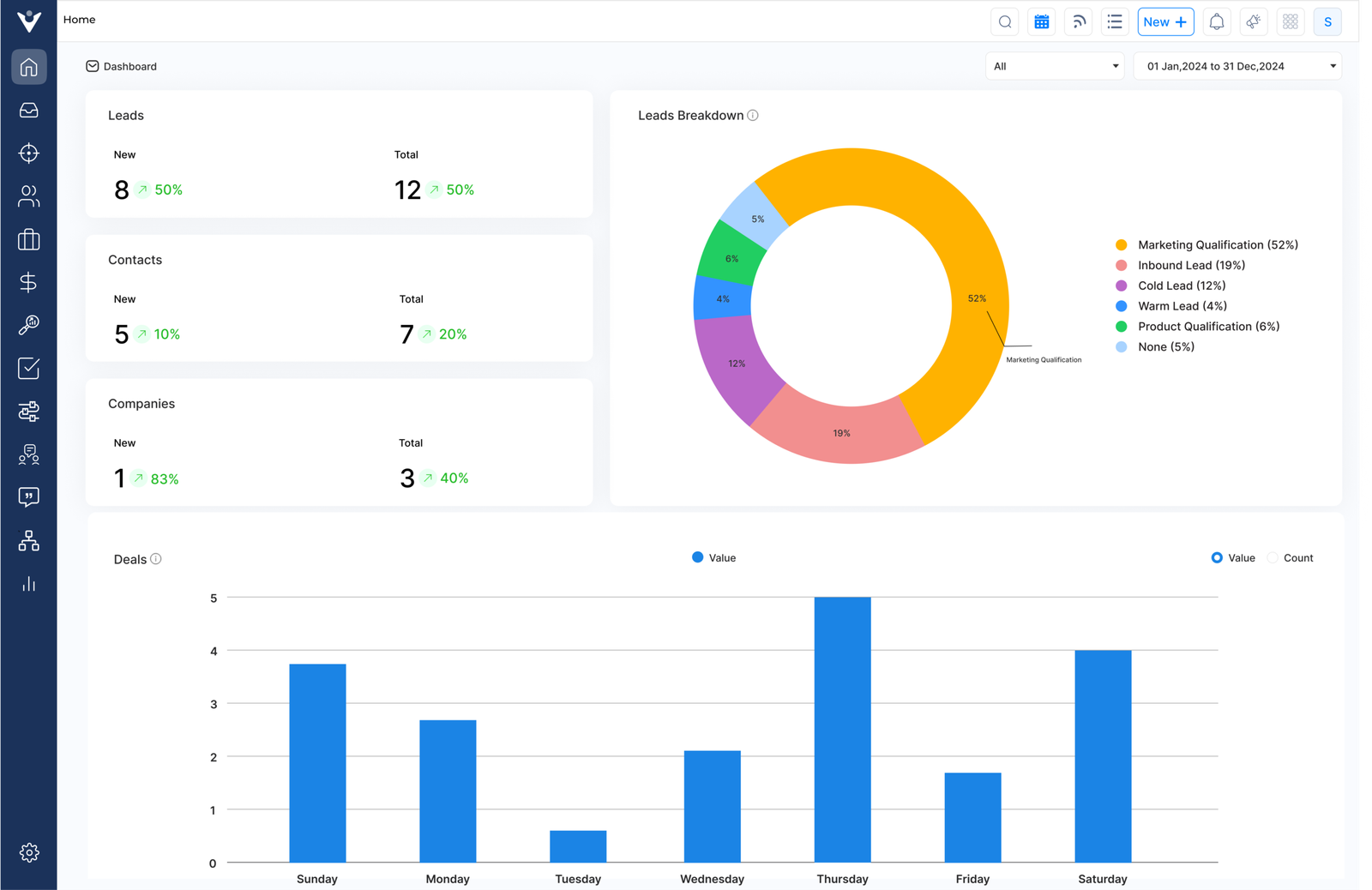Click the New button in the toolbar
The height and width of the screenshot is (890, 1372).
coord(1165,21)
